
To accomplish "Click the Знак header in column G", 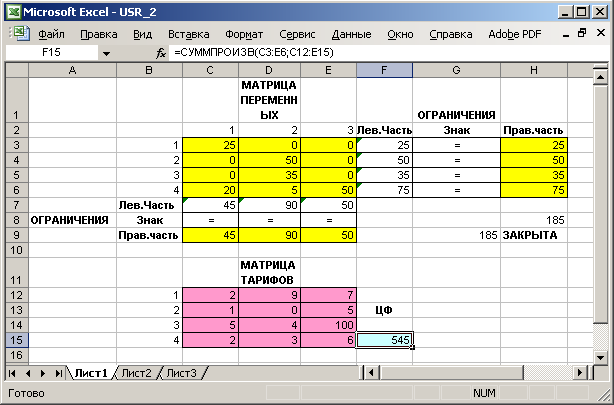I will (456, 130).
